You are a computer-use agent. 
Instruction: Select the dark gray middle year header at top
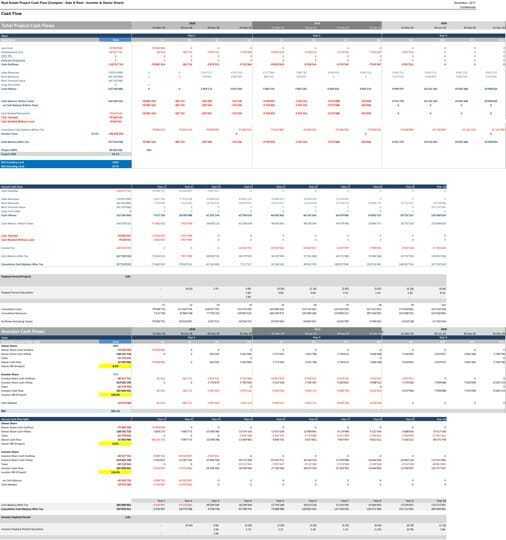pyautogui.click(x=317, y=25)
